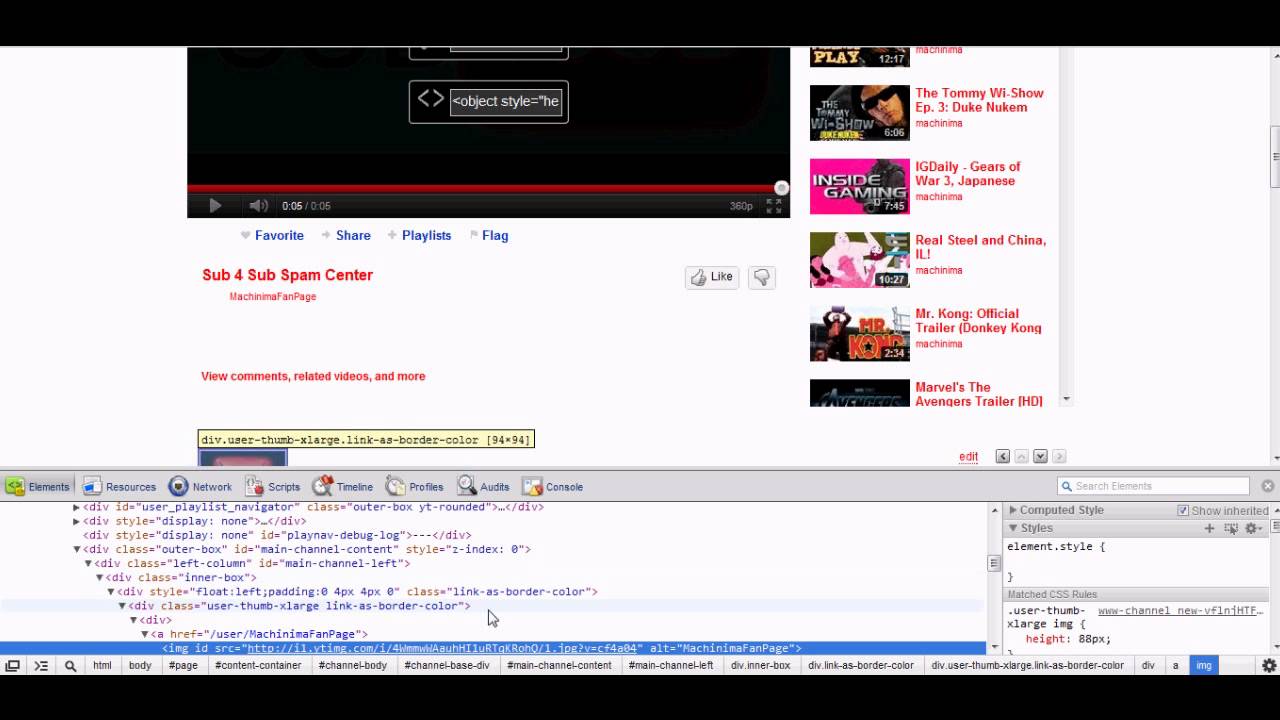Select the object embed code field
Screen dimensions: 1280x720
tap(506, 101)
